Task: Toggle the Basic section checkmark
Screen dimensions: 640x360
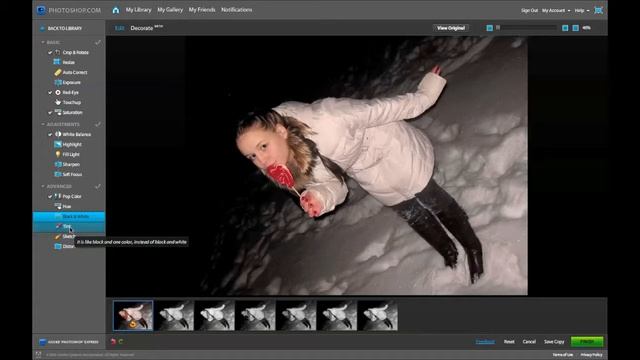Action: (x=98, y=42)
